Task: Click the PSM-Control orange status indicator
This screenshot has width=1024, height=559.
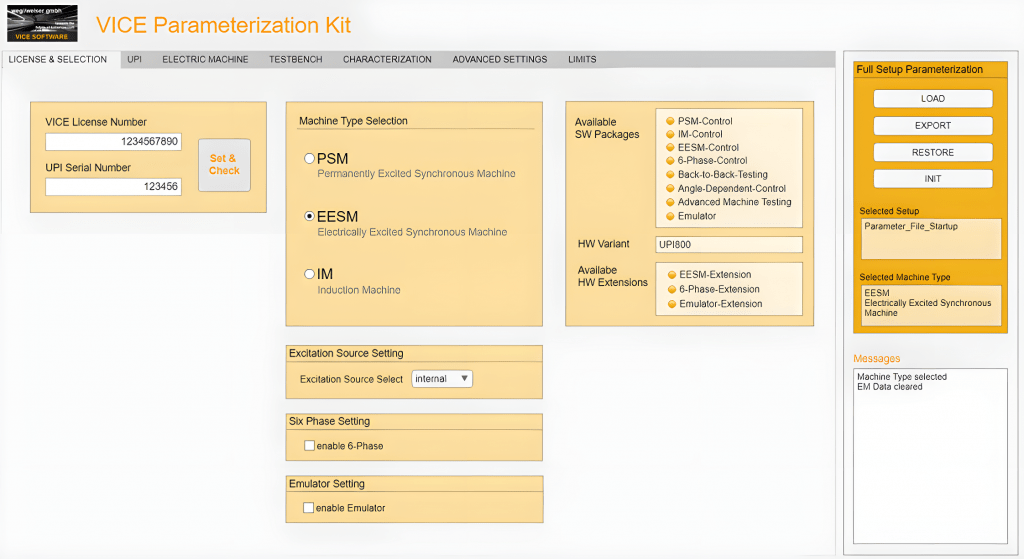Action: 670,121
